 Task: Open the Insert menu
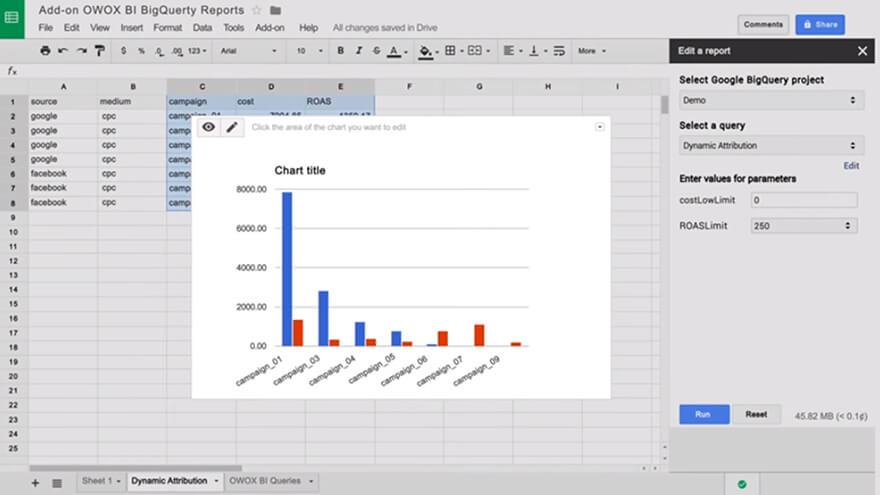pyautogui.click(x=131, y=28)
